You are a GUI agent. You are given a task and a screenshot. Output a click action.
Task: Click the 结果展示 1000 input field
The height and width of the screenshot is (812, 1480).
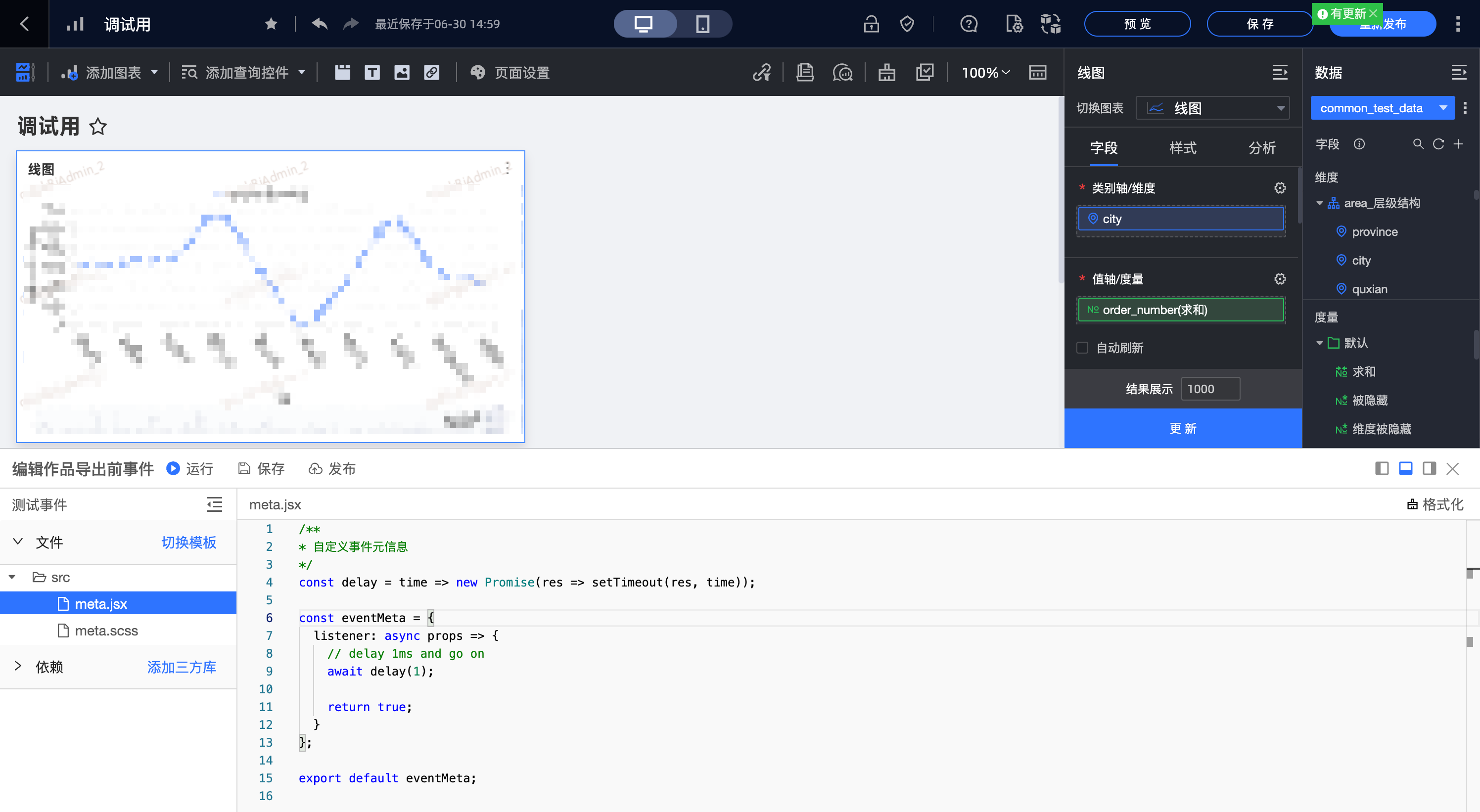[x=1210, y=389]
